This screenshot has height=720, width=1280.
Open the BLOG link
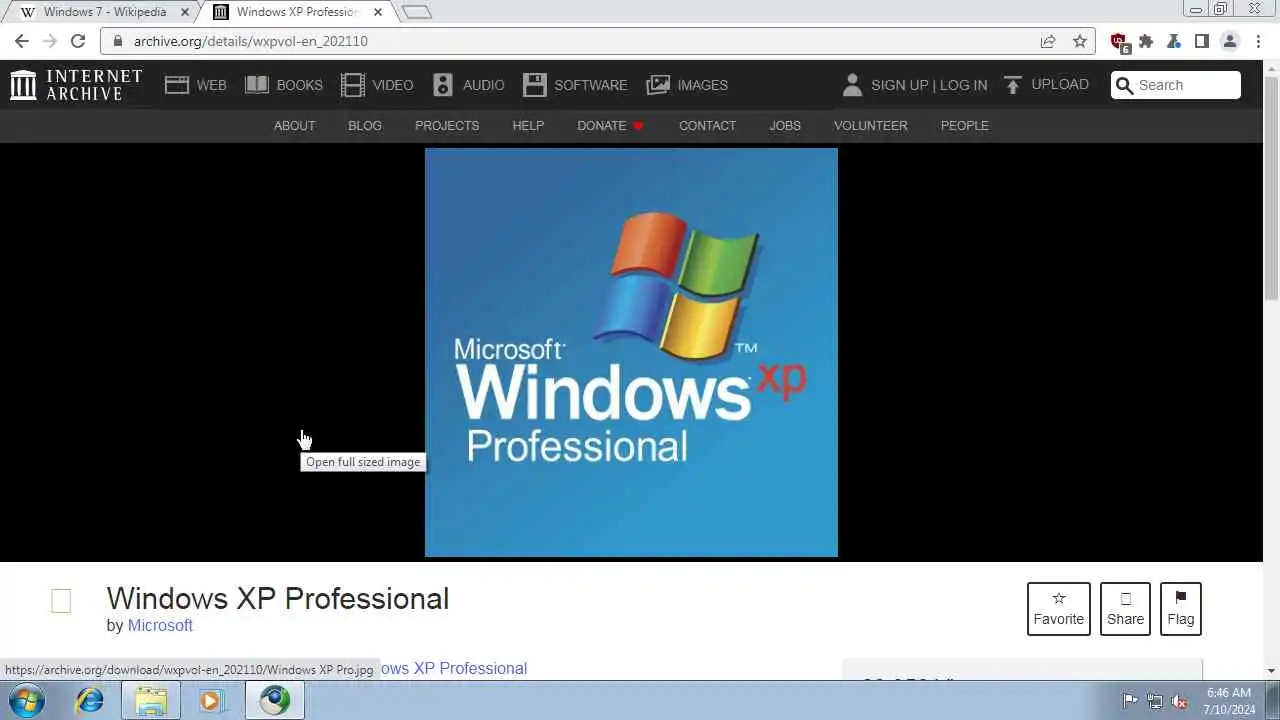[365, 125]
